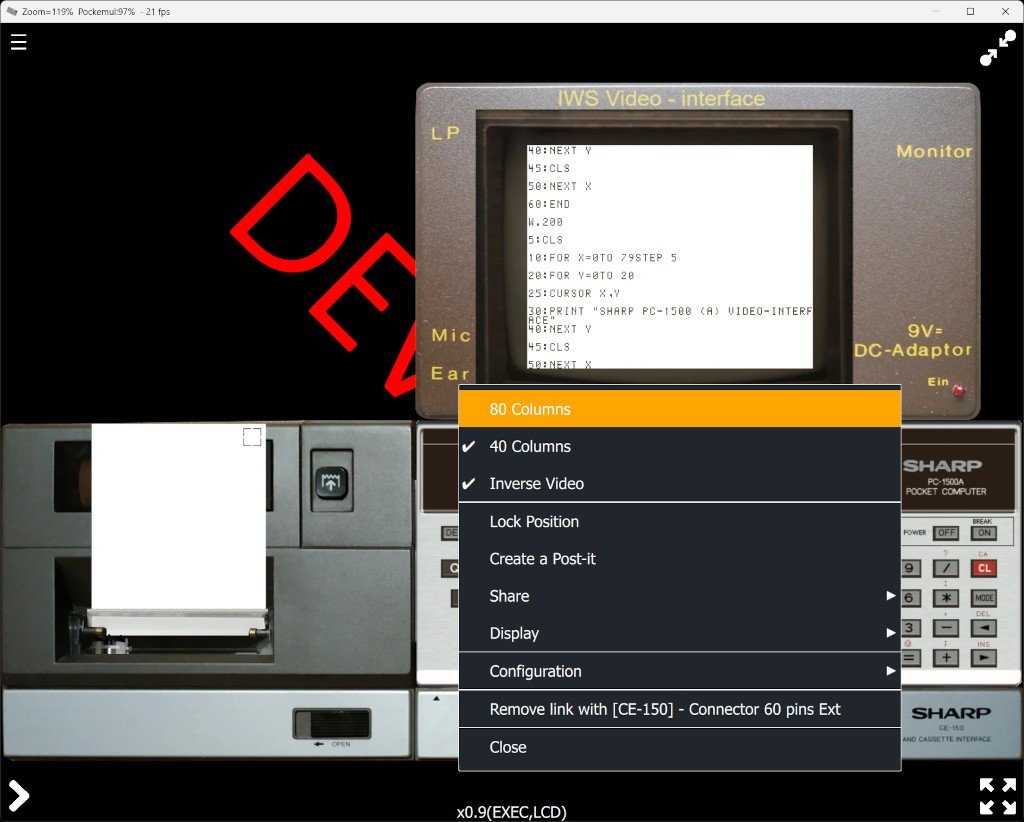Click the Mic label on video interface
1024x822 pixels.
click(x=451, y=336)
